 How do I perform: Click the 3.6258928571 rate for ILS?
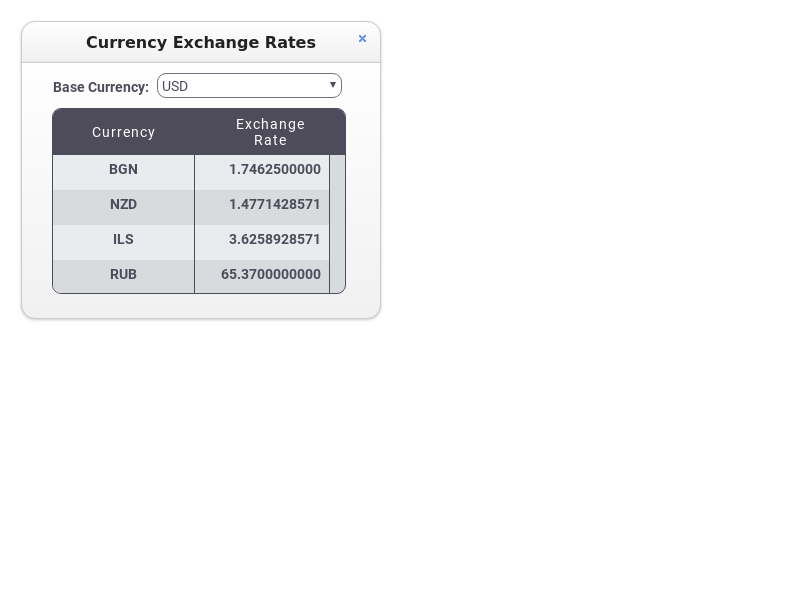(x=273, y=240)
